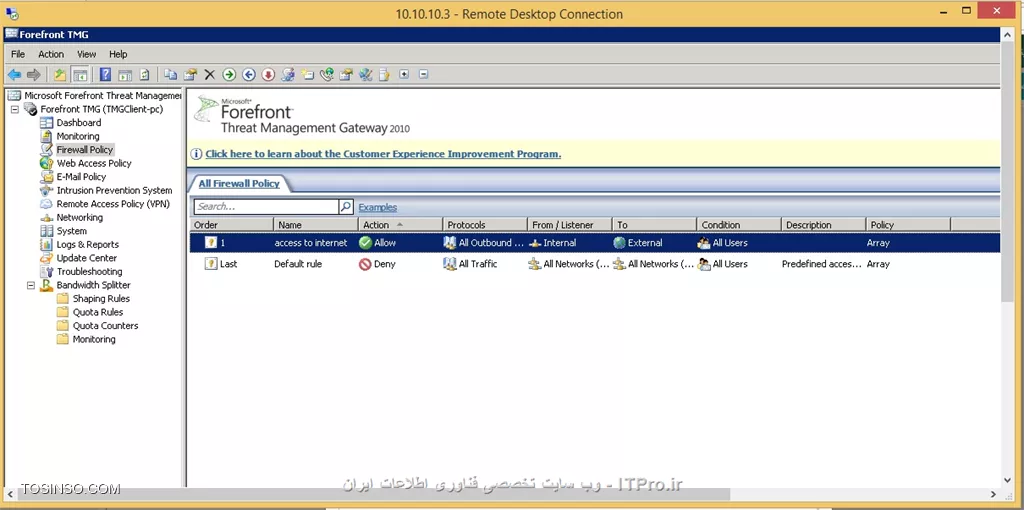The height and width of the screenshot is (510, 1024).
Task: Click into the Search input field
Action: click(x=266, y=206)
